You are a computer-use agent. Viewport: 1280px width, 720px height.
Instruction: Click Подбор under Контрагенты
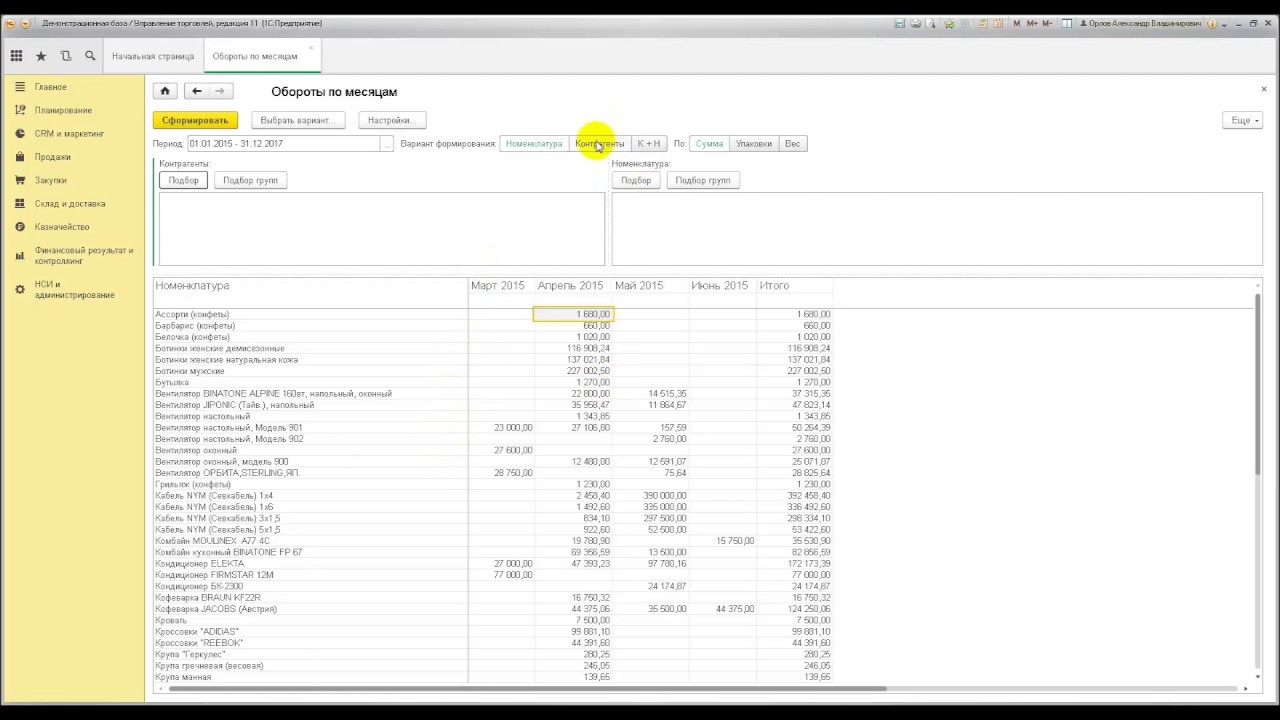click(184, 180)
